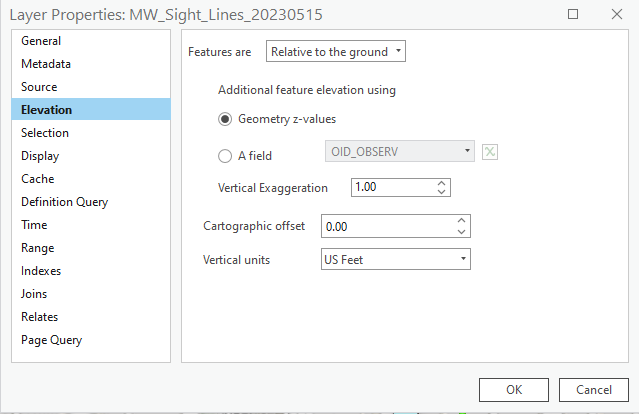This screenshot has height=414, width=639.
Task: Select the Definition Query page
Action: point(64,202)
